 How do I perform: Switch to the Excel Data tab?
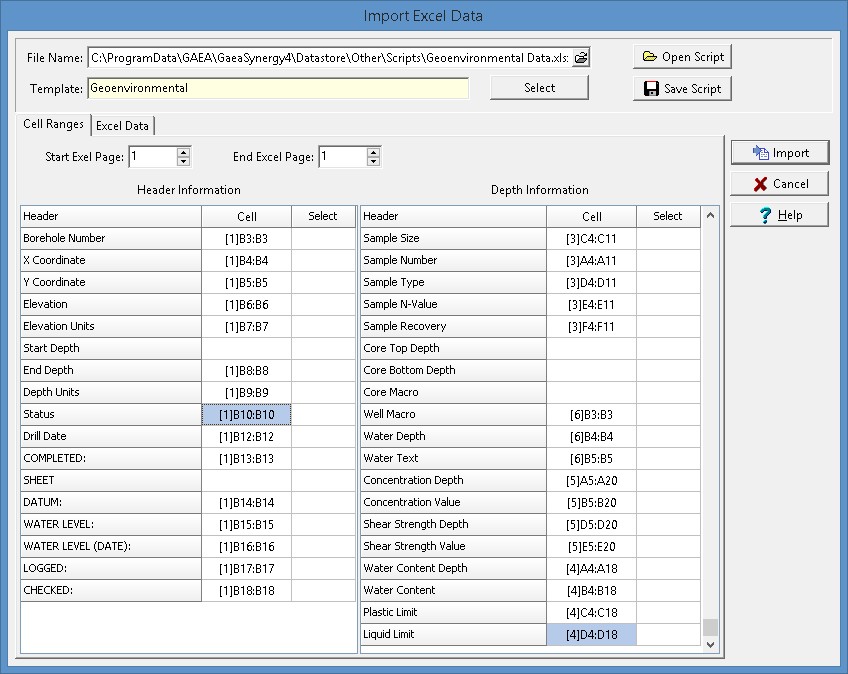pos(123,125)
